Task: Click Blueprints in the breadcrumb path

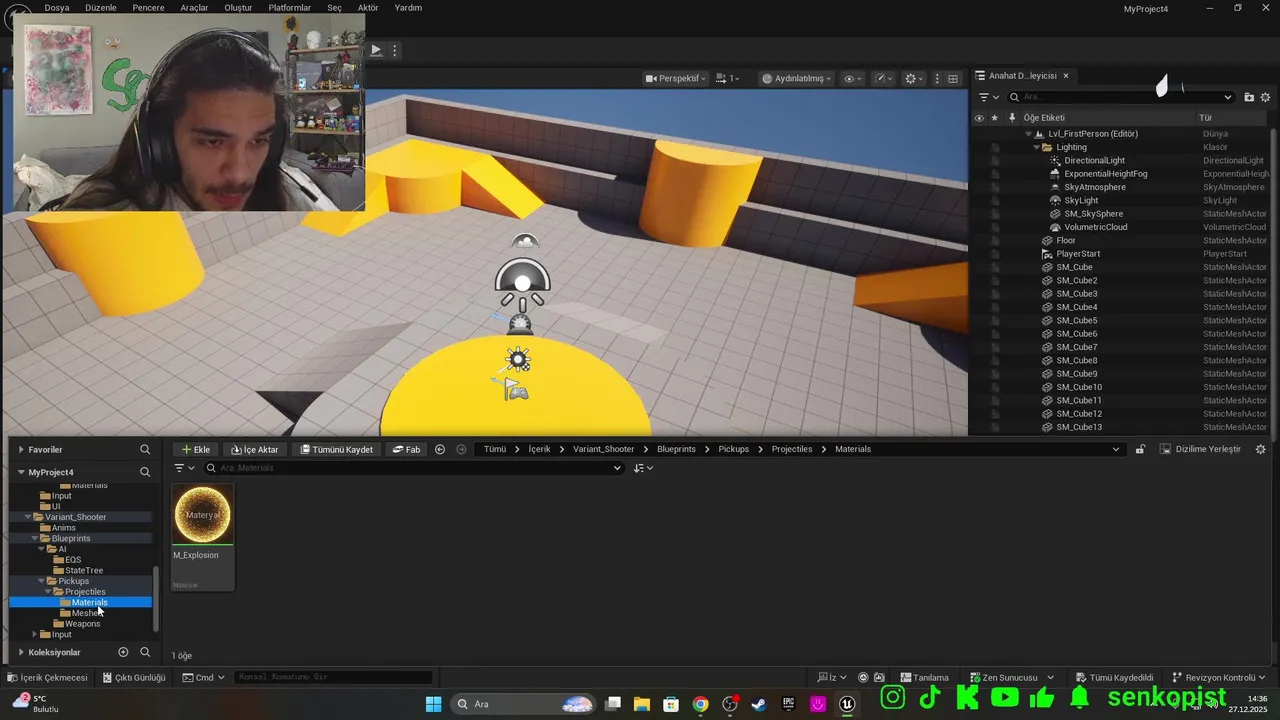Action: pos(676,449)
